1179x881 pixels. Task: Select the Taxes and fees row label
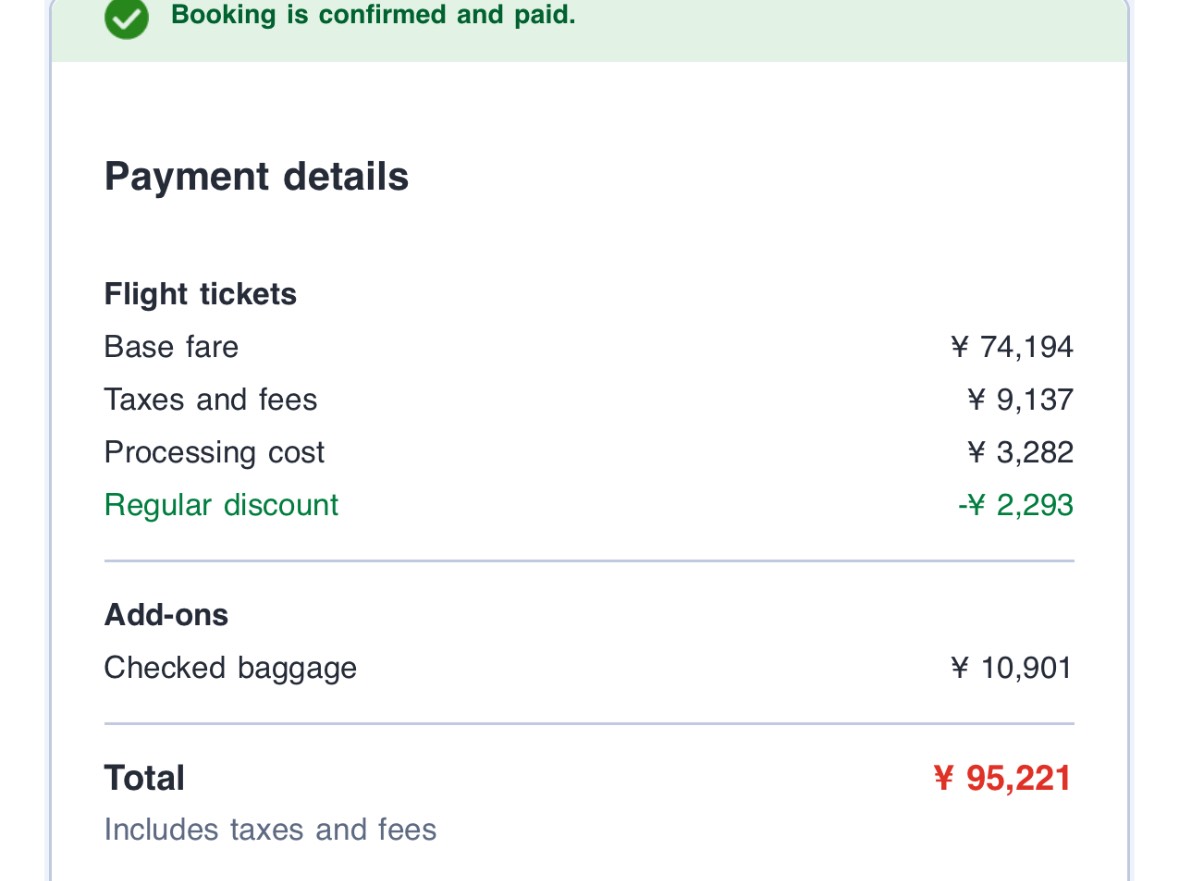coord(210,400)
